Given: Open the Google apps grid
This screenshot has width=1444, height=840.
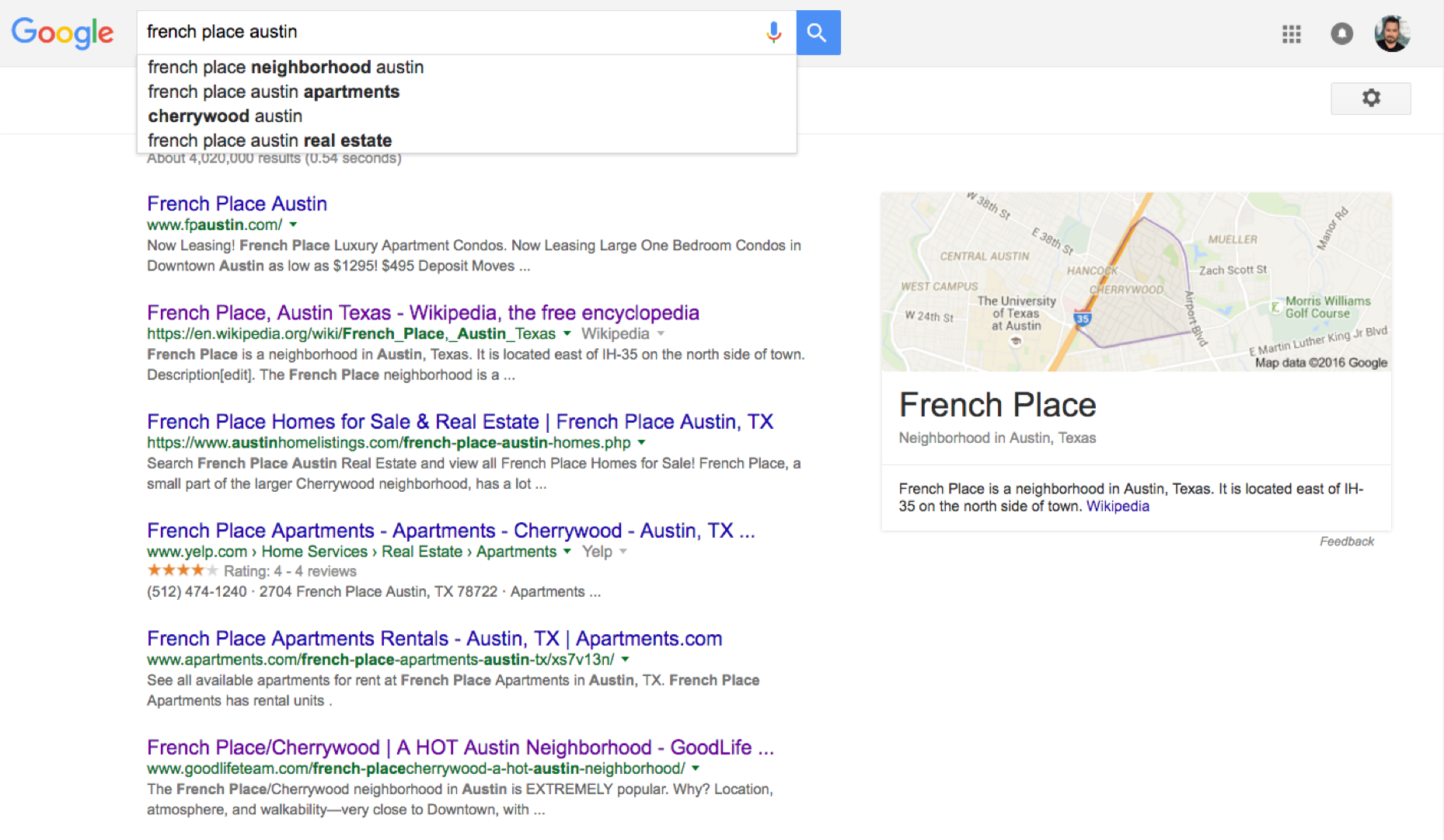Looking at the screenshot, I should point(1291,33).
